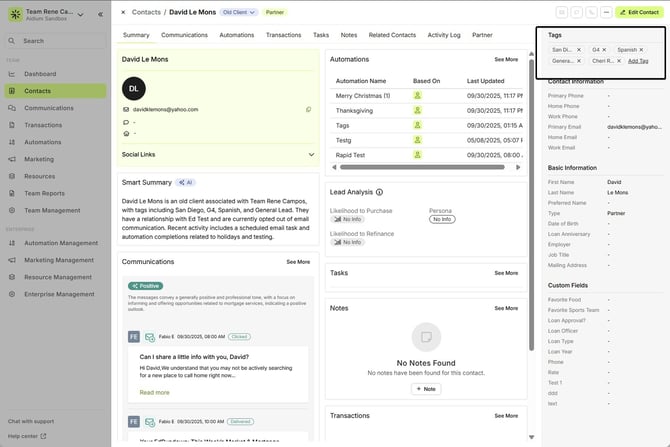The width and height of the screenshot is (670, 447).
Task: Add a new note with Note button
Action: (426, 389)
